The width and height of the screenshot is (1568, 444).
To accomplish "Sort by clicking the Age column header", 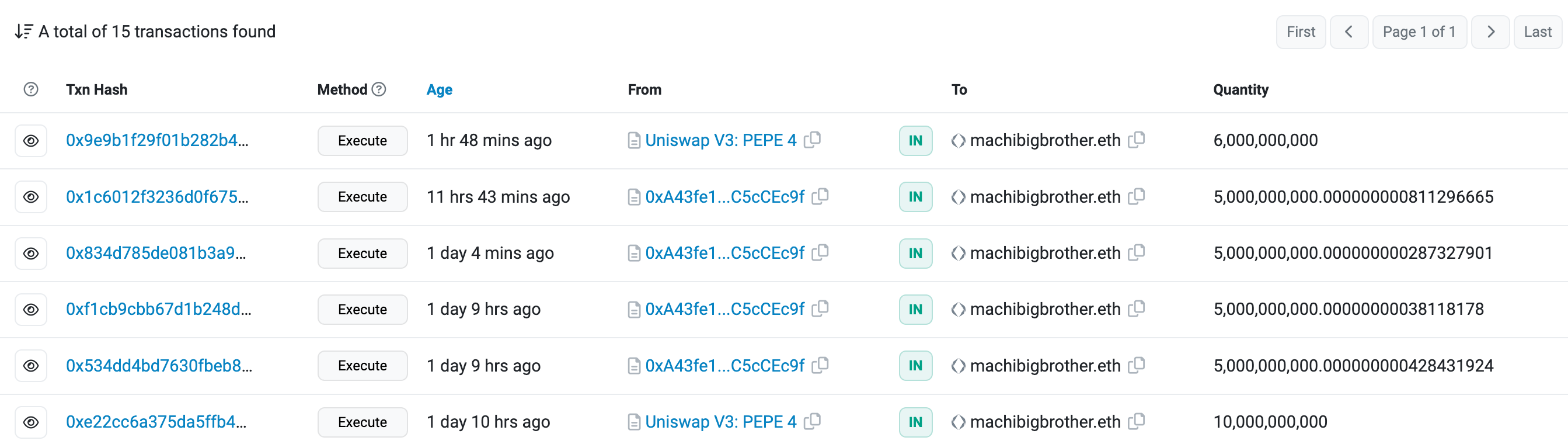I will click(439, 89).
